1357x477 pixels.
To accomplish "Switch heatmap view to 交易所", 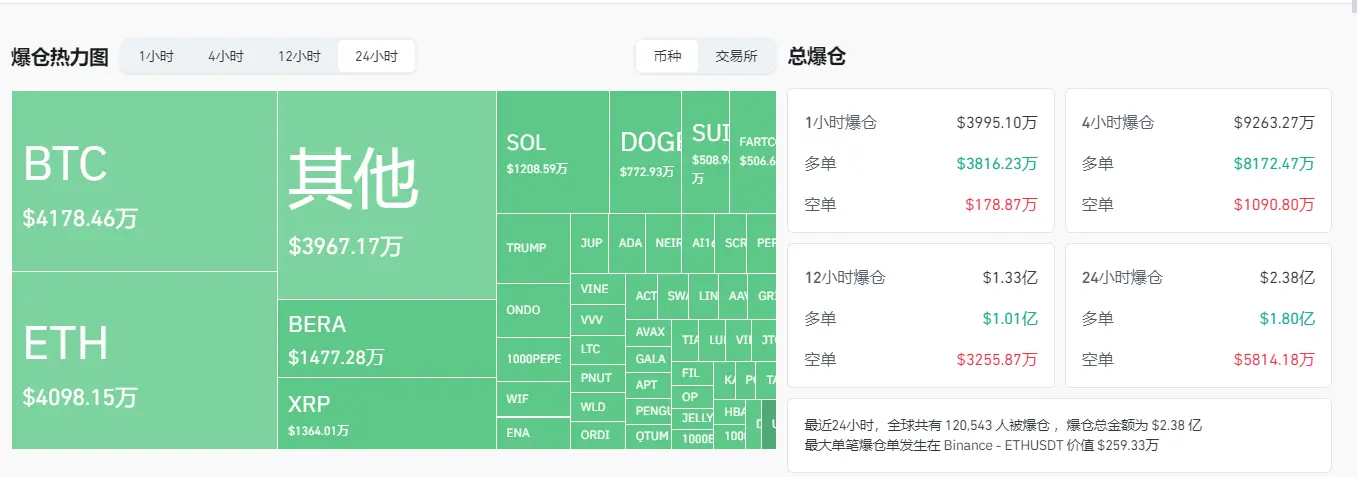I will (x=736, y=57).
